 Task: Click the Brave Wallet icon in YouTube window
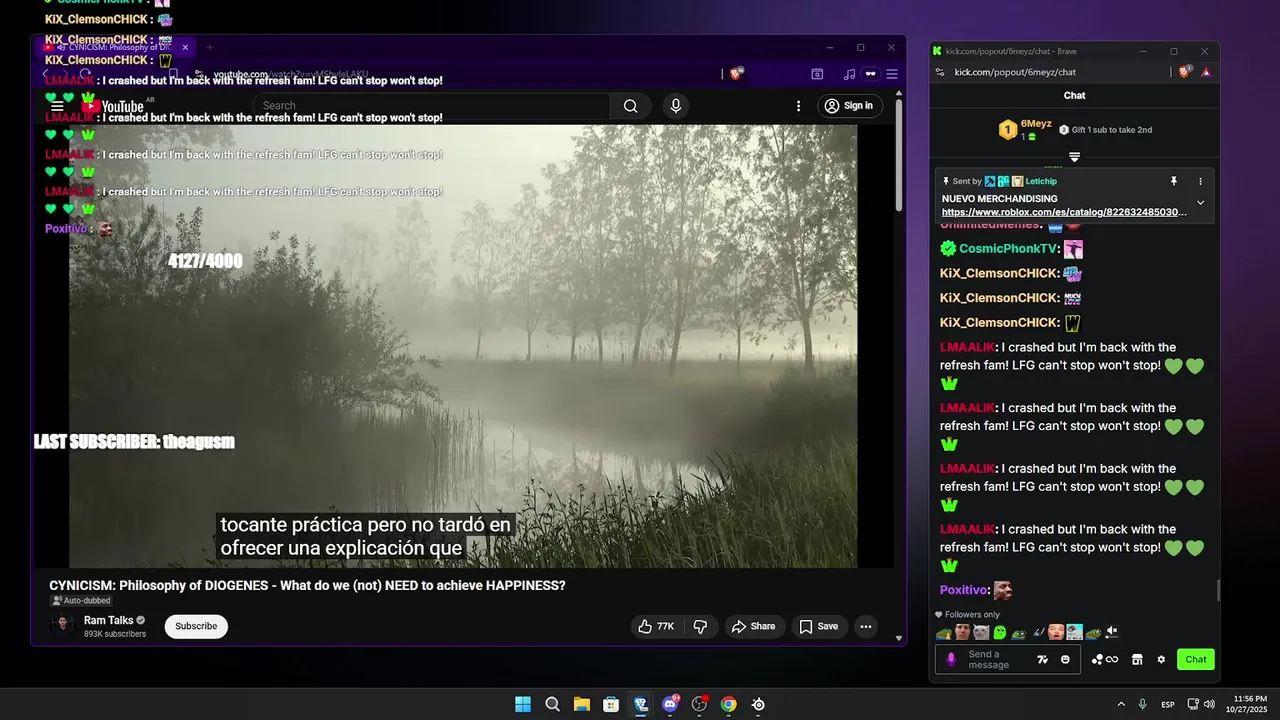tap(817, 74)
